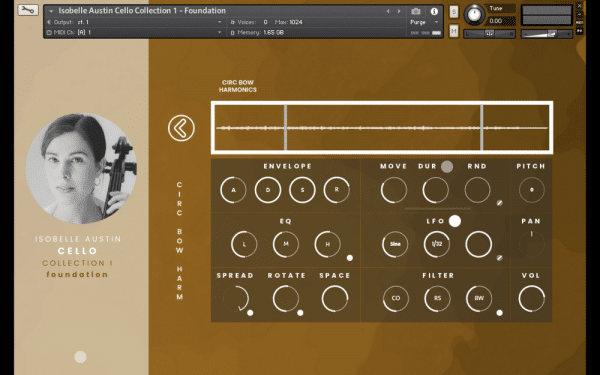This screenshot has width=600, height=375.
Task: Click the Max voices 1024 value
Action: [295, 22]
